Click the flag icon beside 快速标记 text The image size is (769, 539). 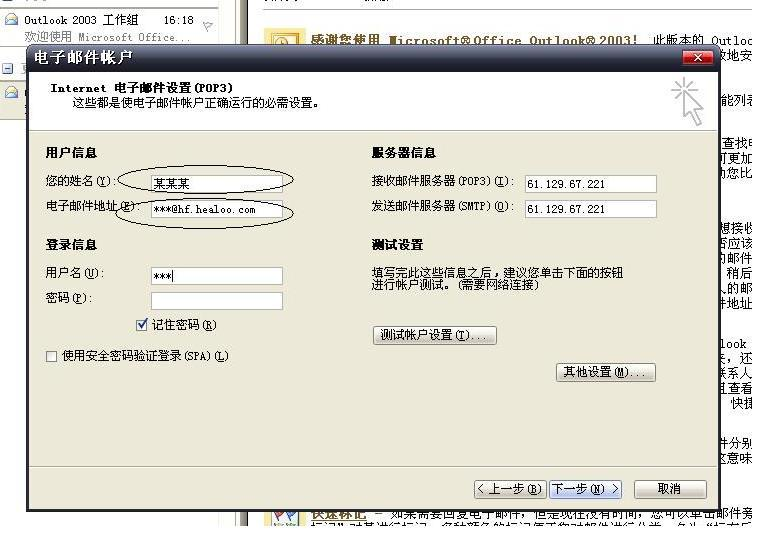coord(284,517)
